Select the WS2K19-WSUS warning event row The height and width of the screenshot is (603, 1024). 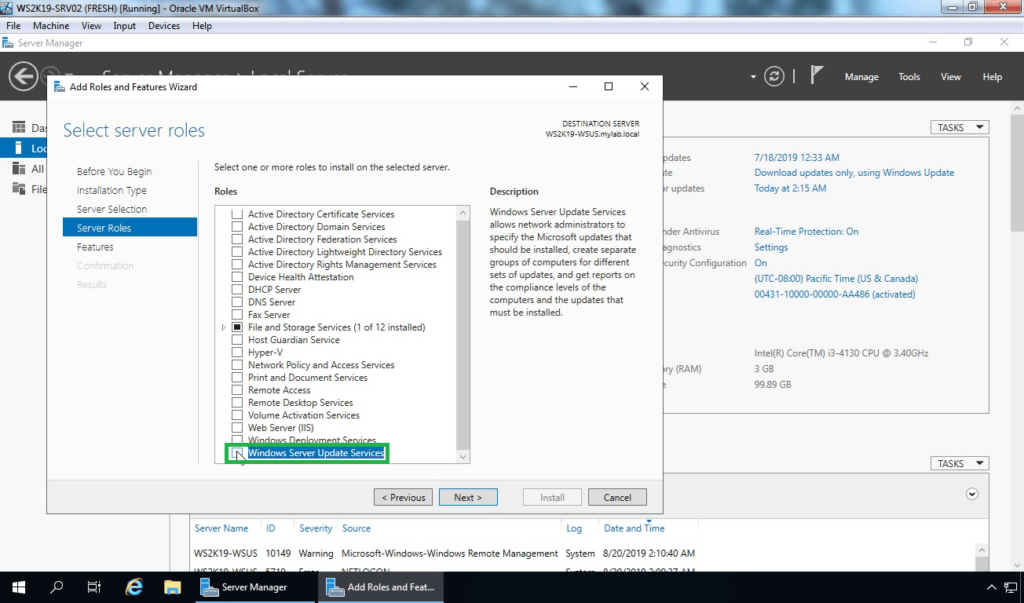point(444,553)
